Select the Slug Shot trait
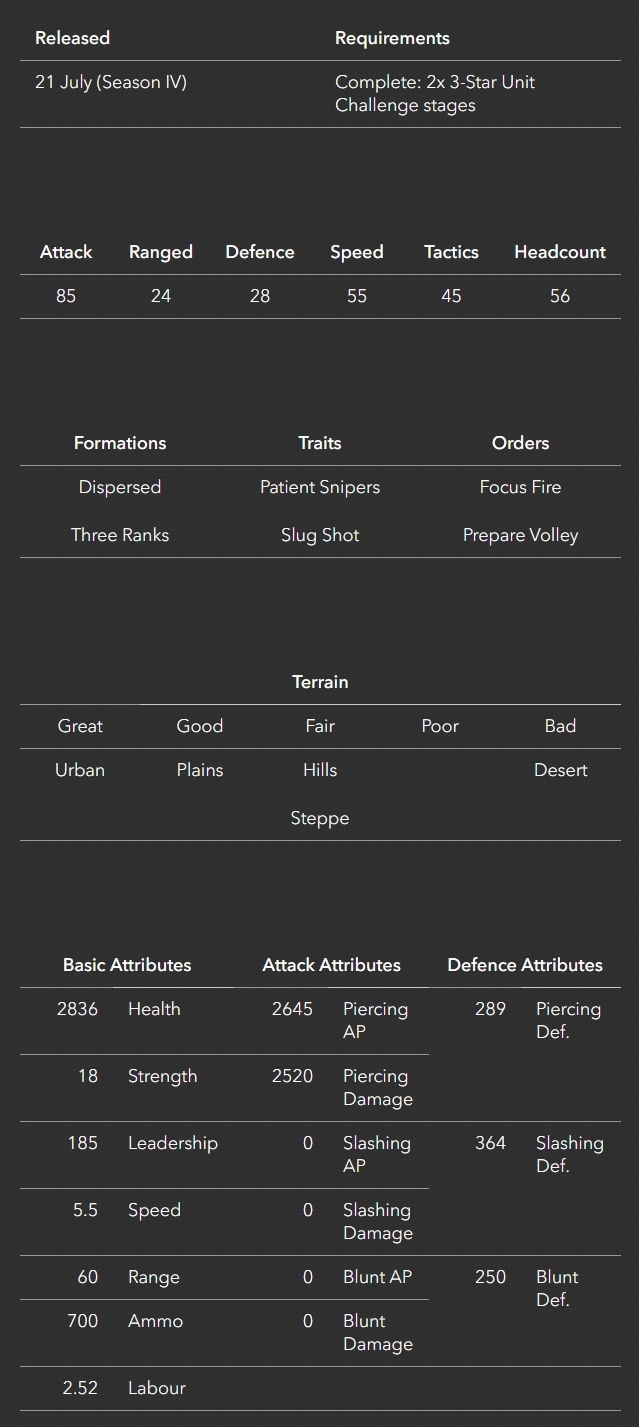 [x=320, y=535]
